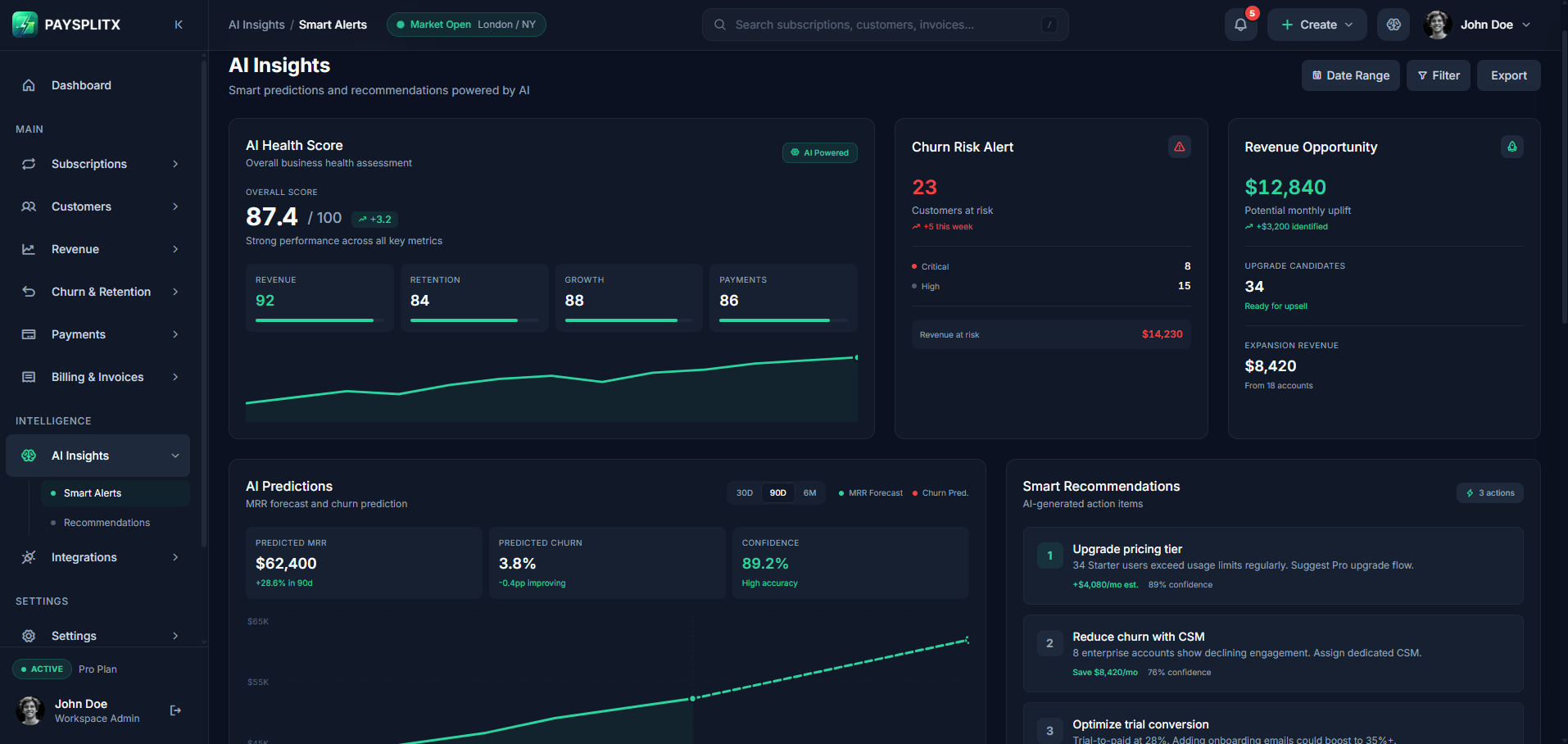Select the 30D range toggle
This screenshot has height=744, width=1568.
click(744, 493)
